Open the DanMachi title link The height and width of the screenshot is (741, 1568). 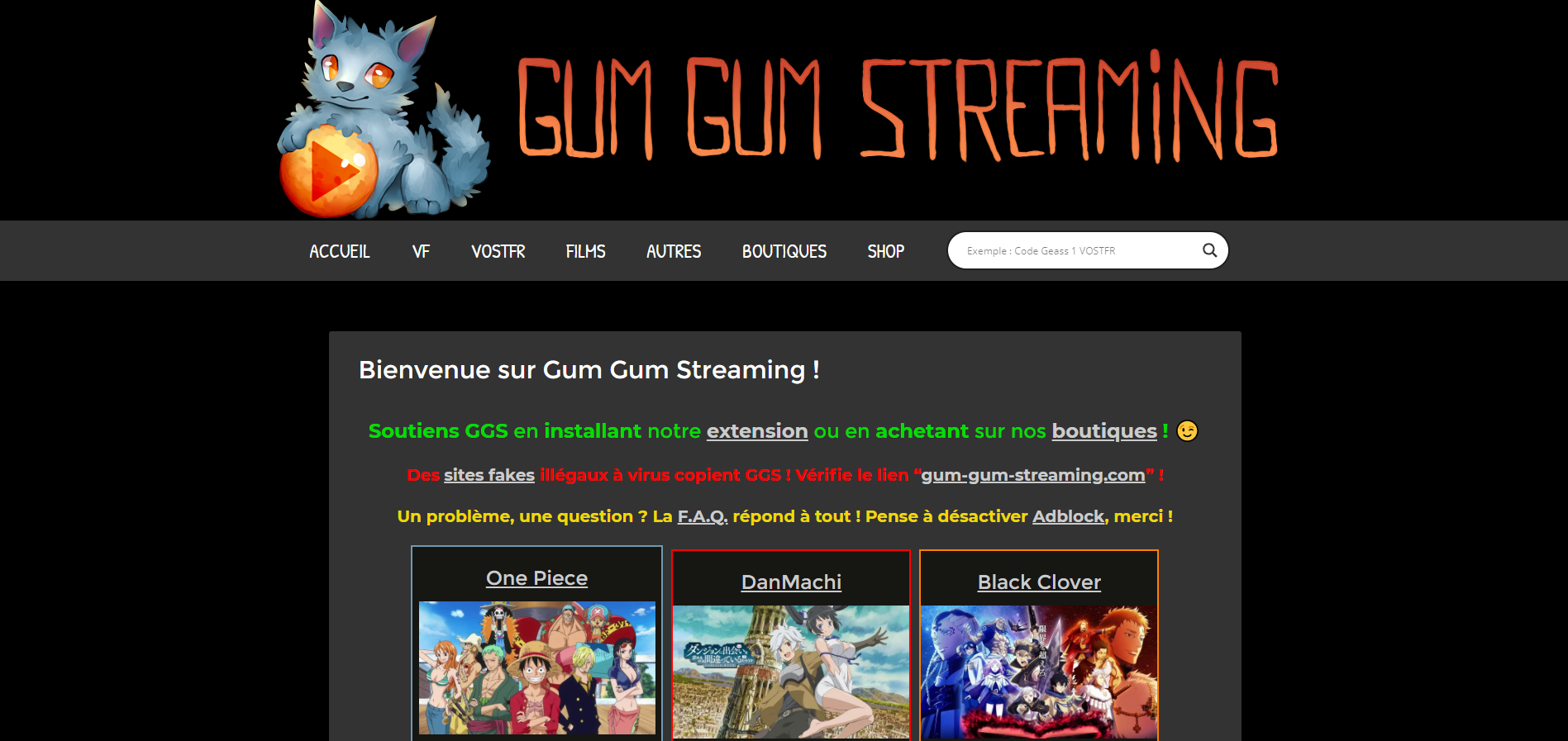(791, 582)
